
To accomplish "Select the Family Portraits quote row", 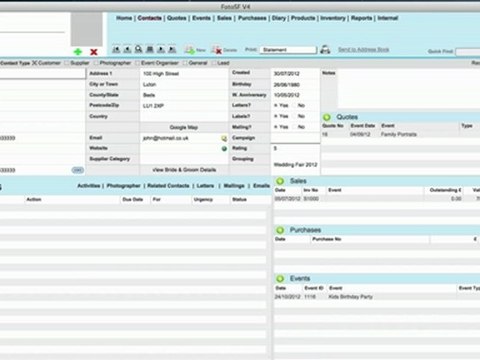I will 400,134.
